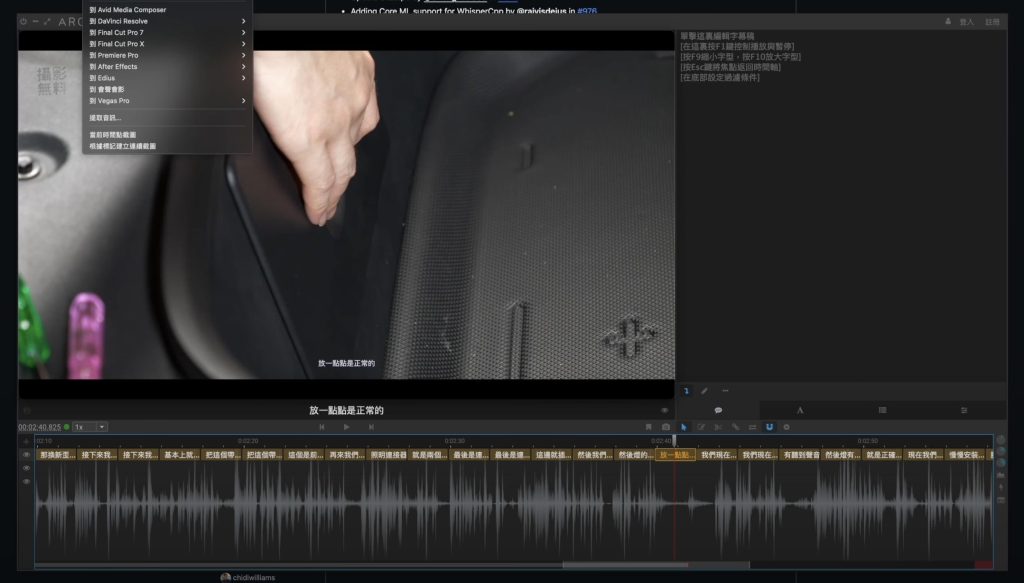Open the 1x playback speed dropdown
Image resolution: width=1024 pixels, height=583 pixels.
click(x=90, y=427)
